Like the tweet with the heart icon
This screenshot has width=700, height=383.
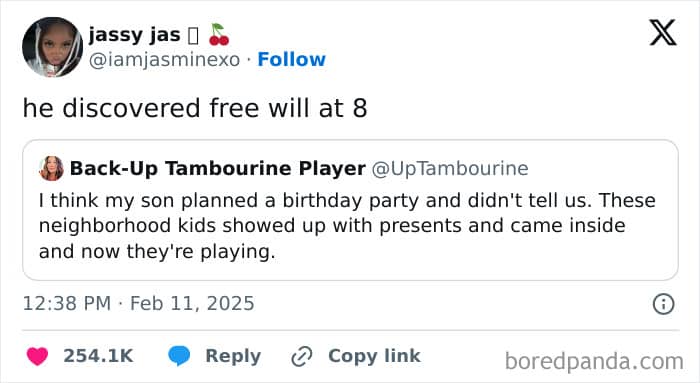click(38, 356)
